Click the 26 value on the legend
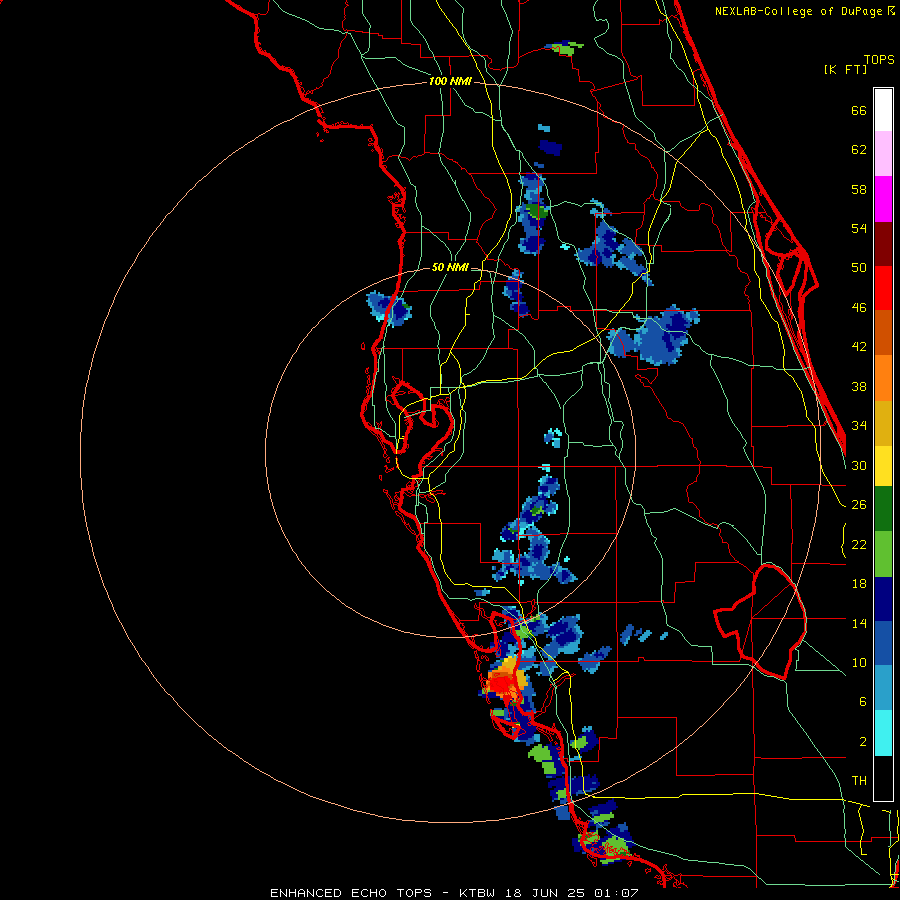The height and width of the screenshot is (900, 900). [x=859, y=505]
